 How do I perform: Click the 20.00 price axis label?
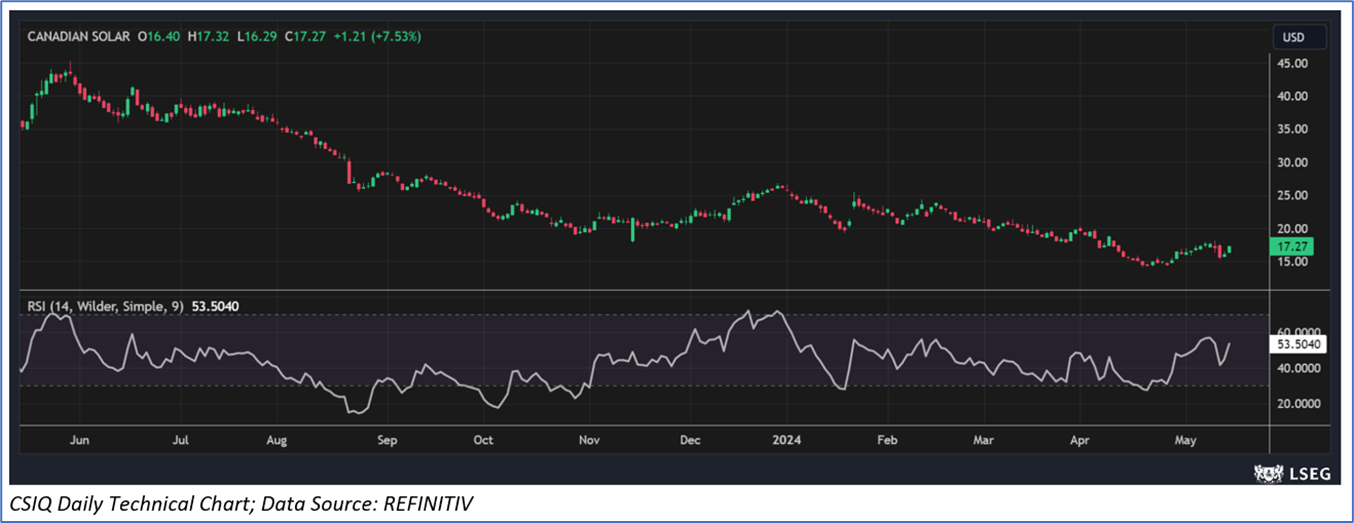1293,228
